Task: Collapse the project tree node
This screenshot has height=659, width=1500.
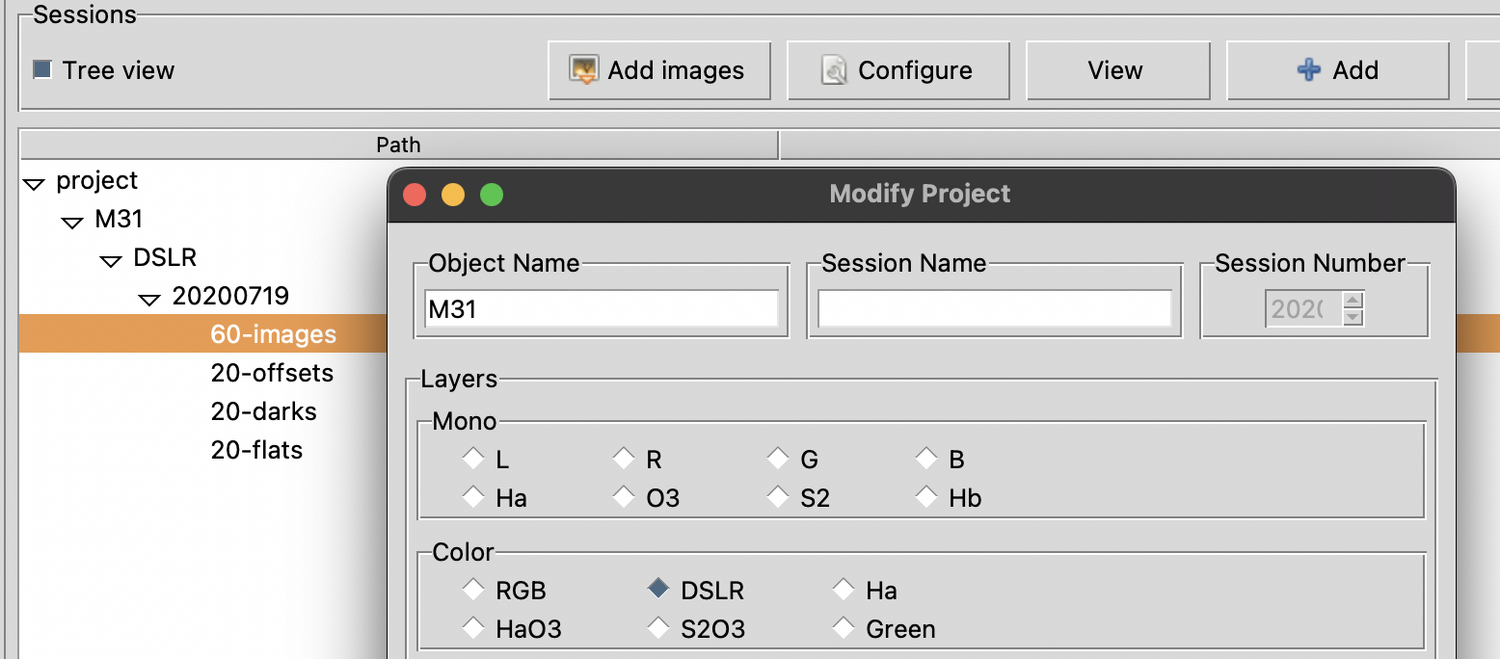Action: (35, 184)
